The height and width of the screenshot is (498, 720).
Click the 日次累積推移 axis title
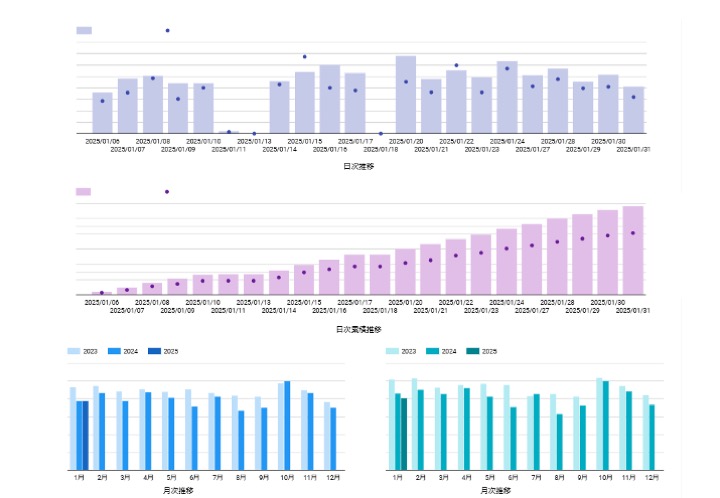[x=358, y=328]
